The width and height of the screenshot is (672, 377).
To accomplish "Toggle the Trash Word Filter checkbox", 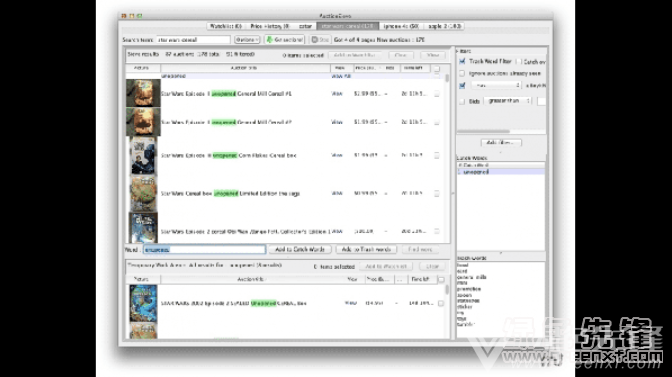I will coord(462,61).
